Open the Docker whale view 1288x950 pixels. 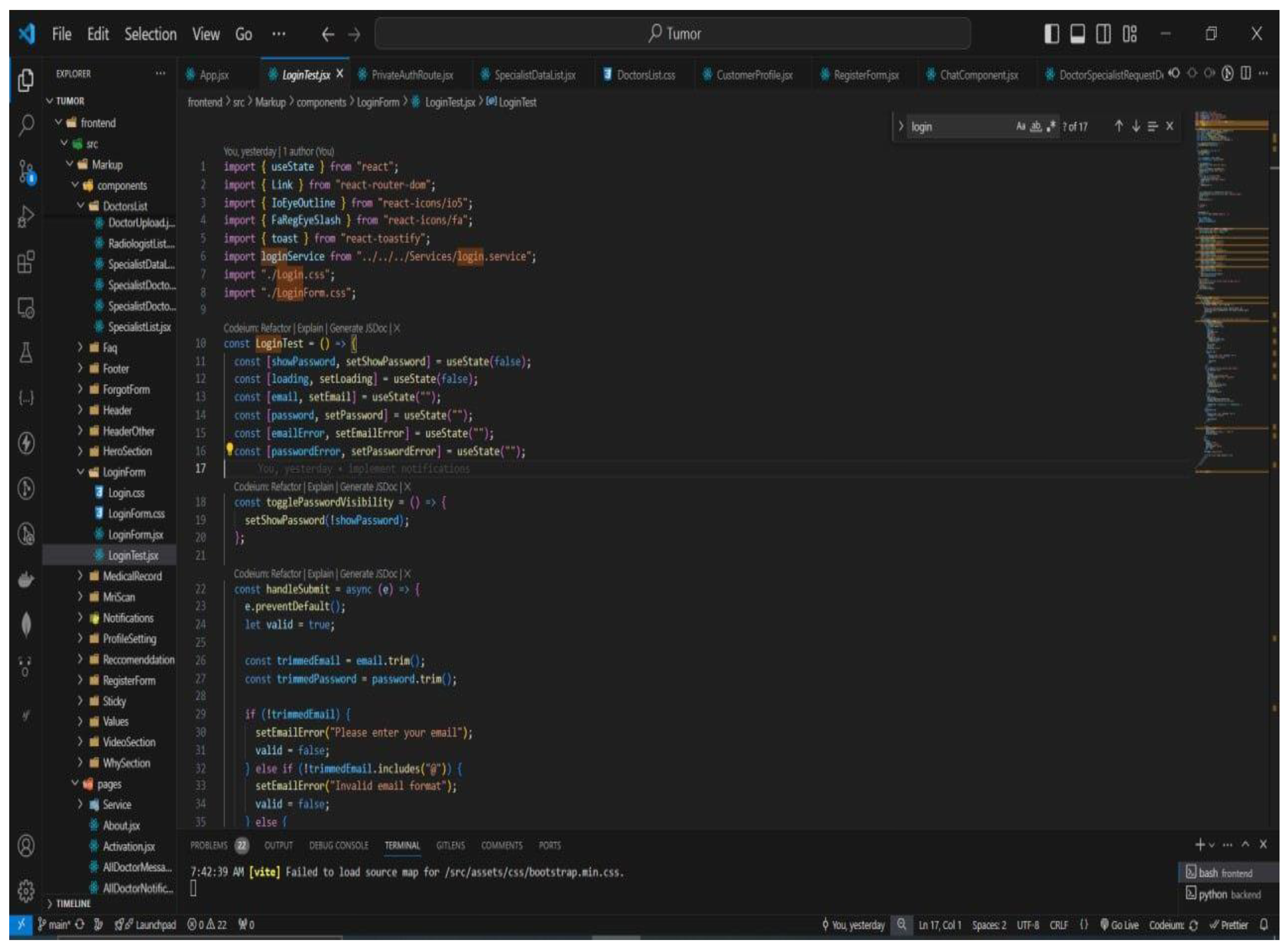click(26, 580)
